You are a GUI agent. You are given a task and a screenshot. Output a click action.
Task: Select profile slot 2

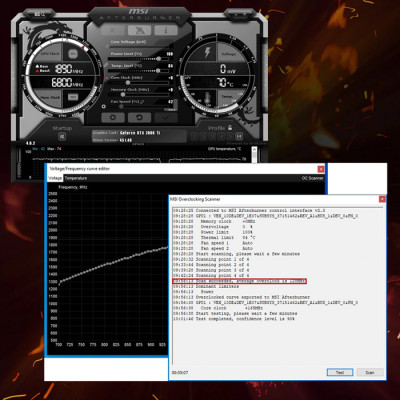point(203,136)
